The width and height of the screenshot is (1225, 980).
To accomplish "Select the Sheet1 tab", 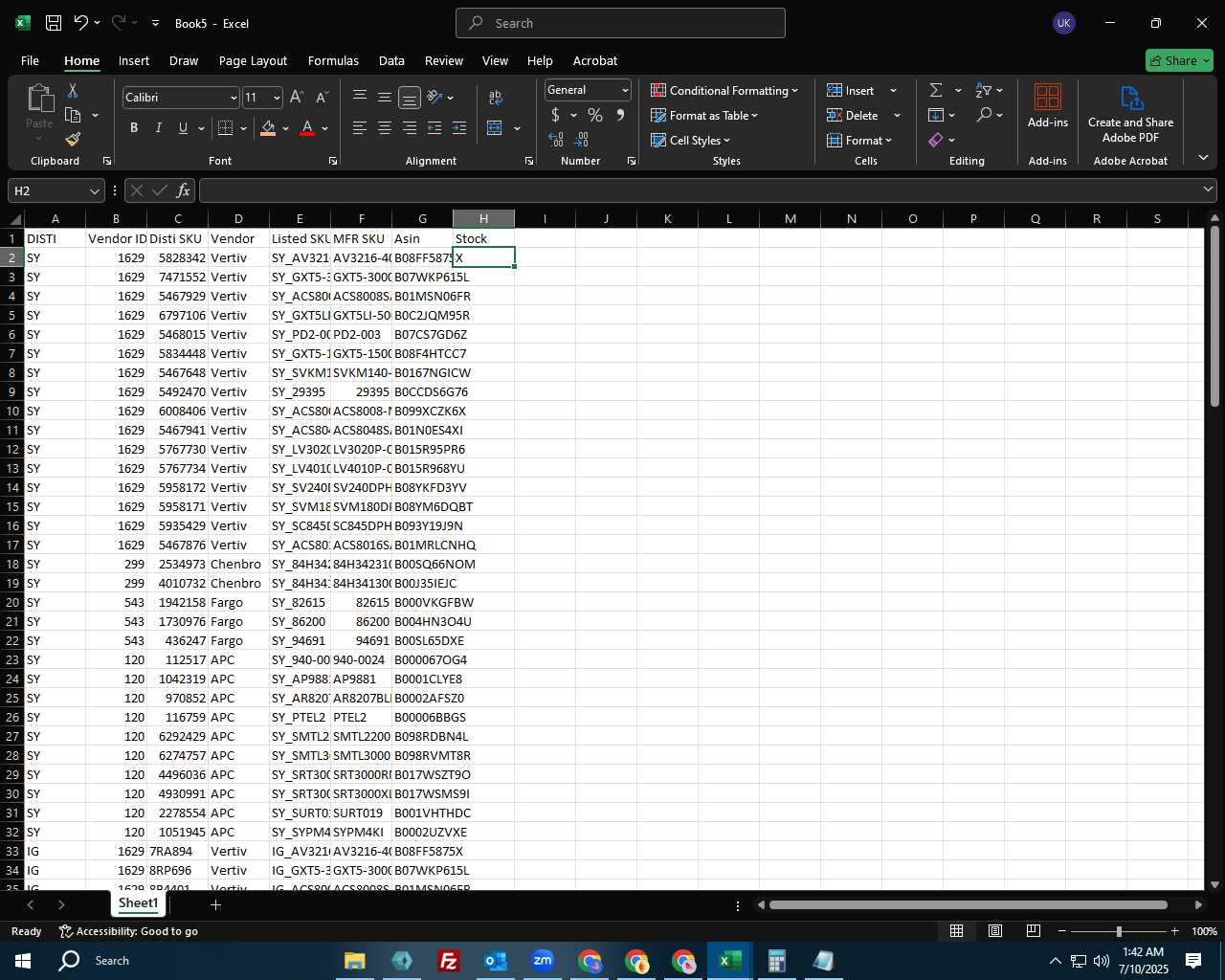I will 138,903.
